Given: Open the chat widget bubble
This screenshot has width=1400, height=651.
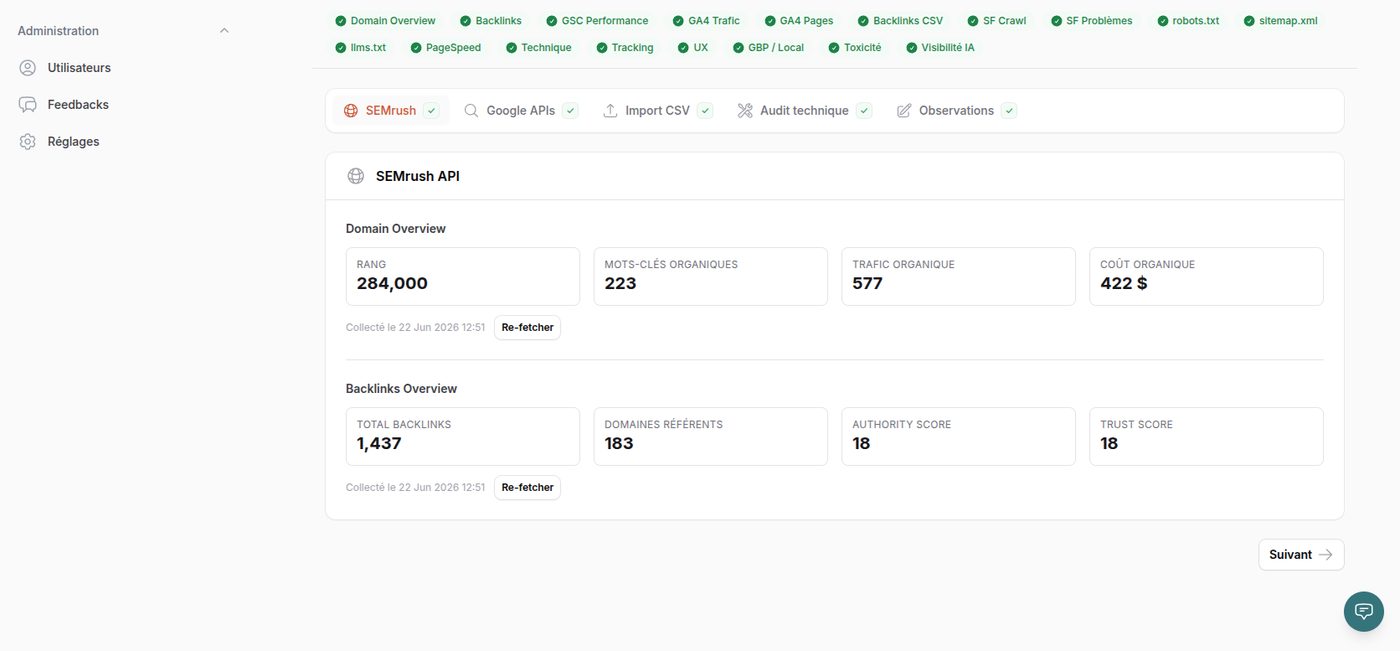Looking at the screenshot, I should (x=1364, y=611).
